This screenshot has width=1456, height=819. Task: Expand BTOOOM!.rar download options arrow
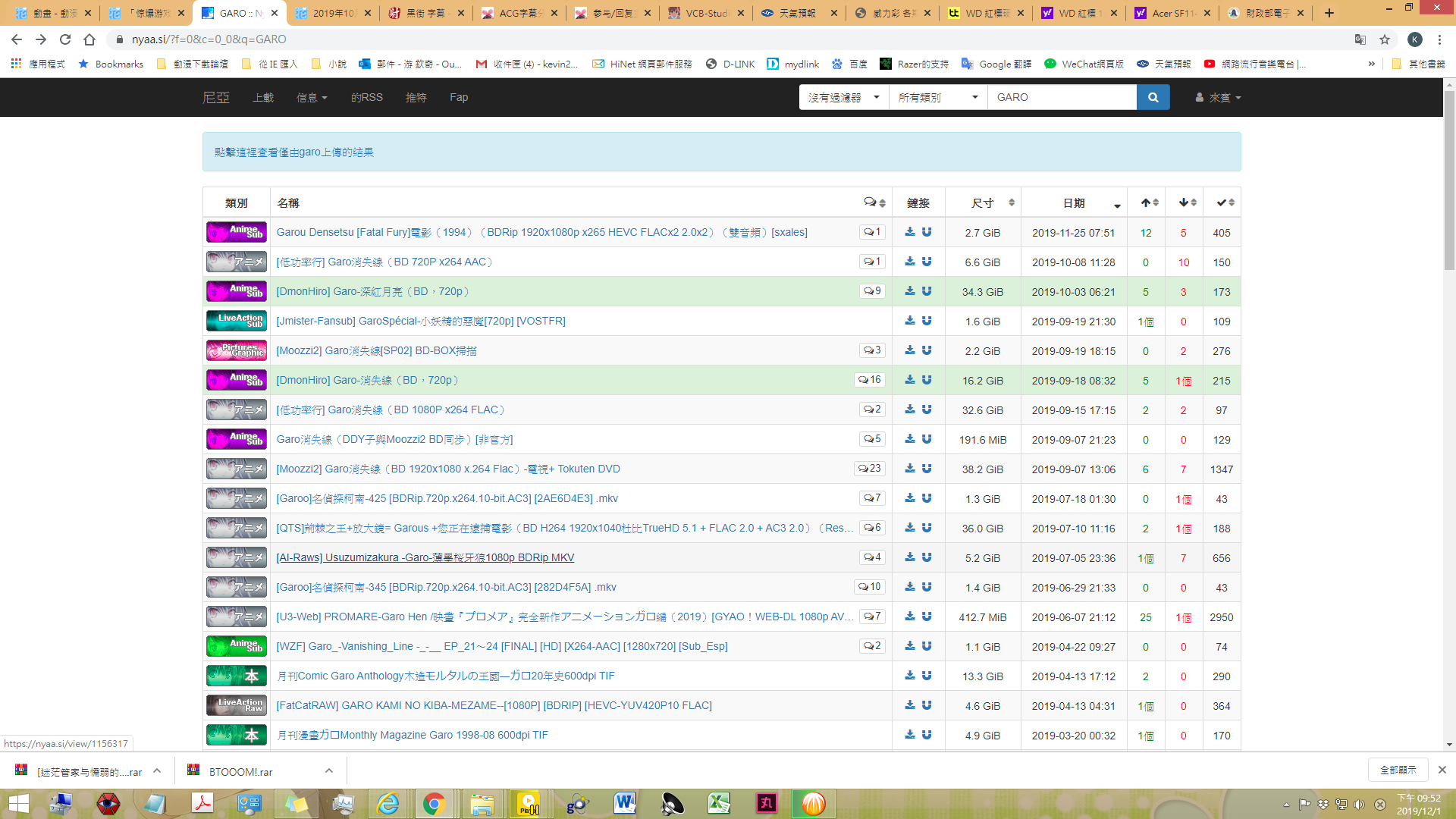tap(329, 770)
